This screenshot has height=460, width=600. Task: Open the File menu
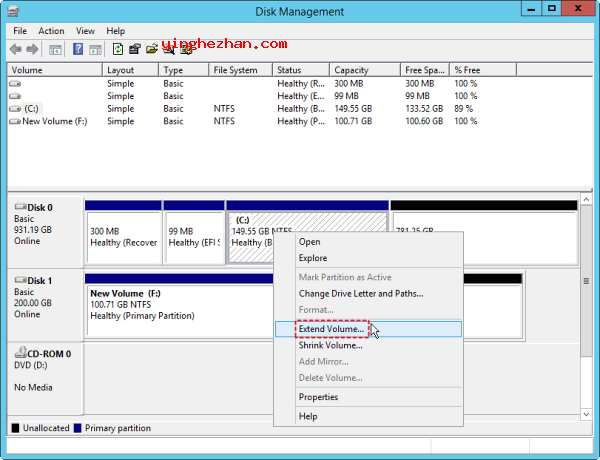tap(20, 31)
